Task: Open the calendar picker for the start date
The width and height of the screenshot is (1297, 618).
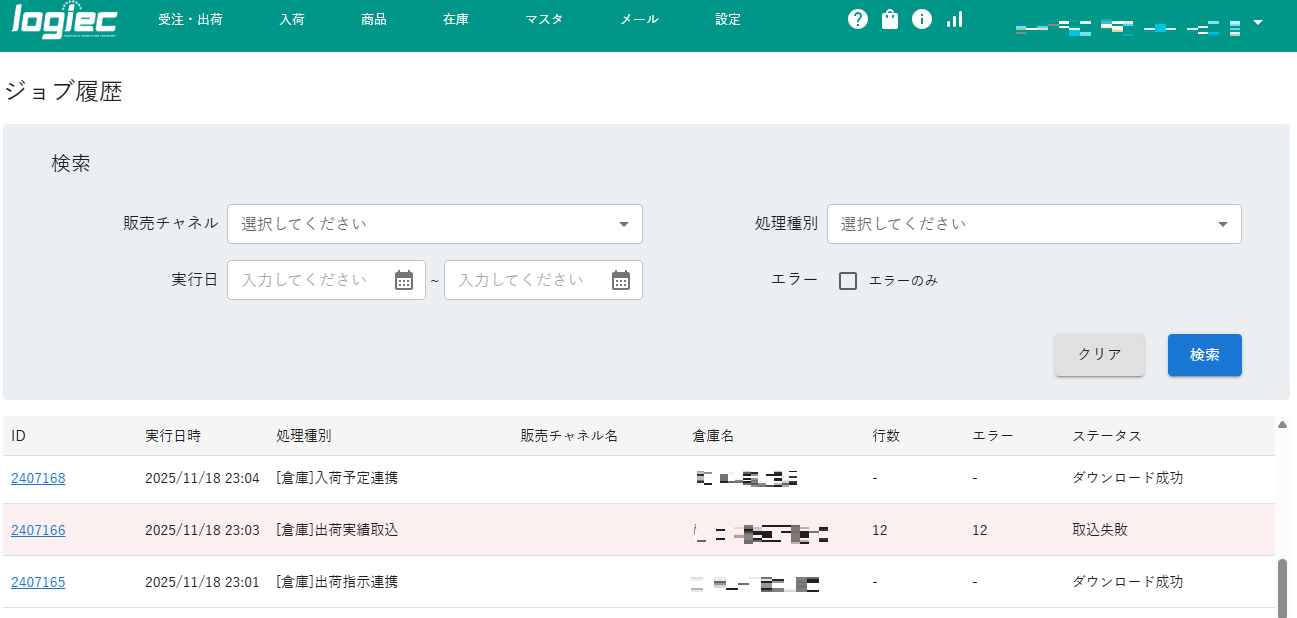Action: 403,280
